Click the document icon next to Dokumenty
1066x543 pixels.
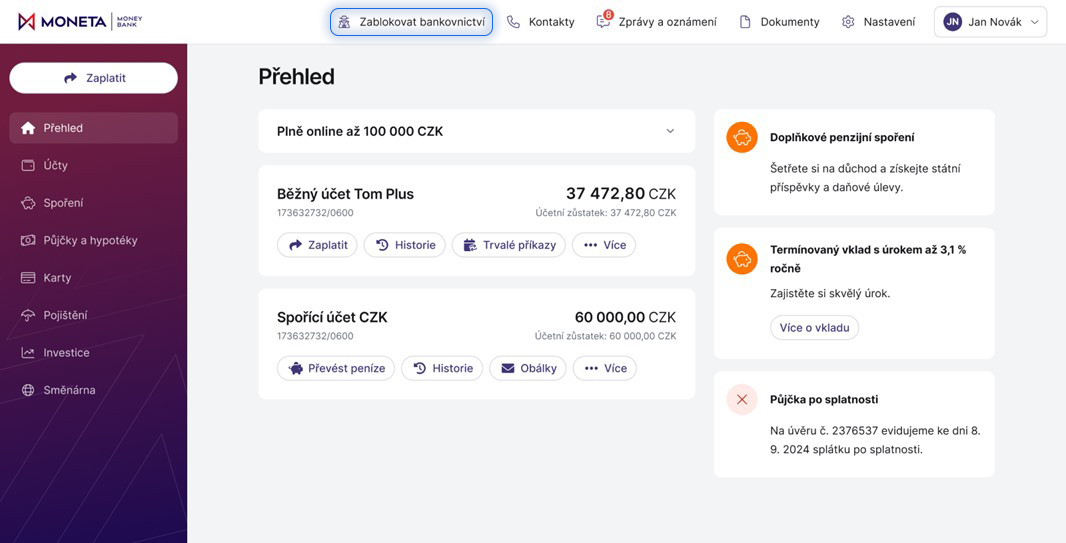tap(745, 22)
